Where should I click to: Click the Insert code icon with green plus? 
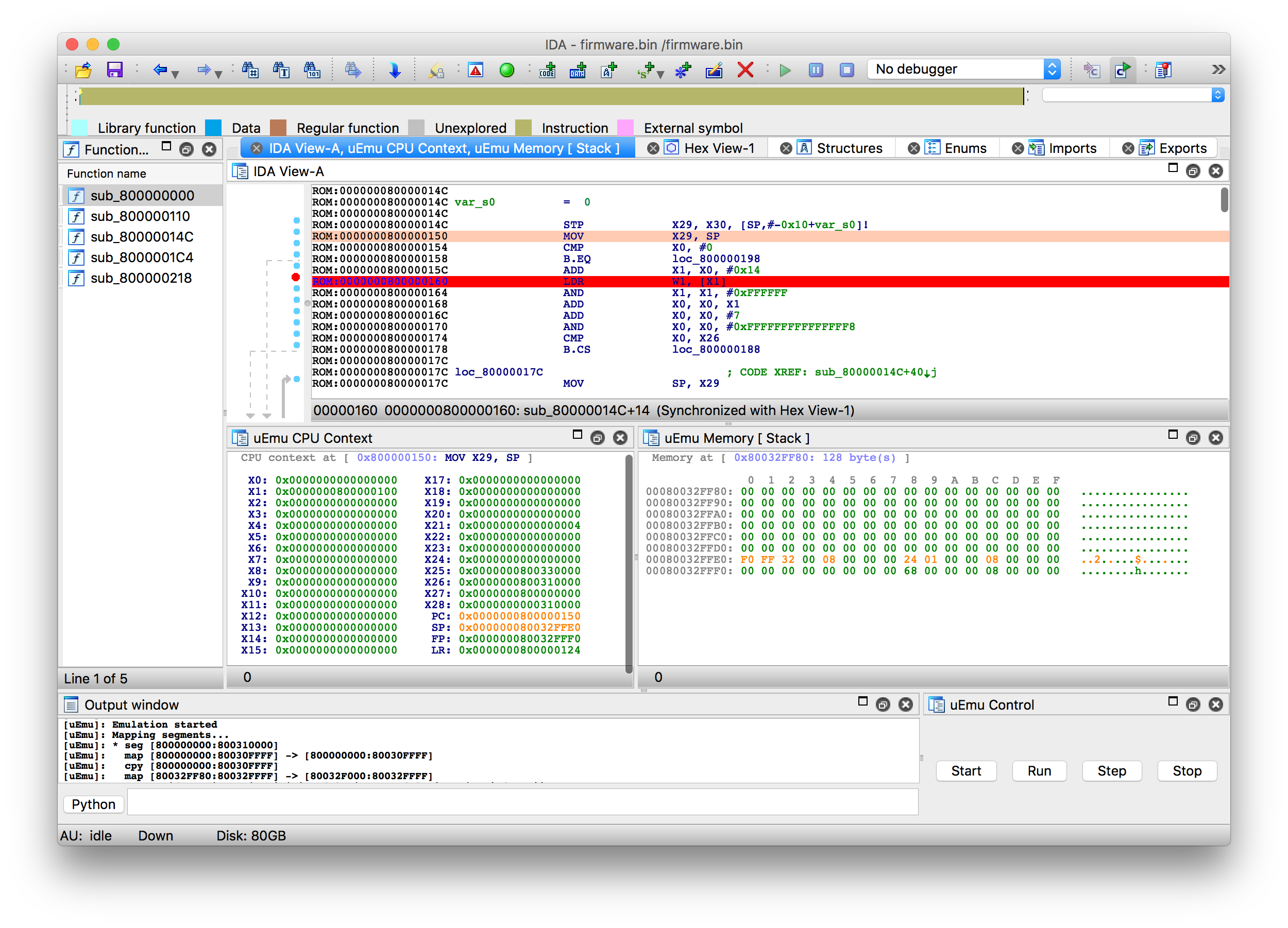coord(548,70)
